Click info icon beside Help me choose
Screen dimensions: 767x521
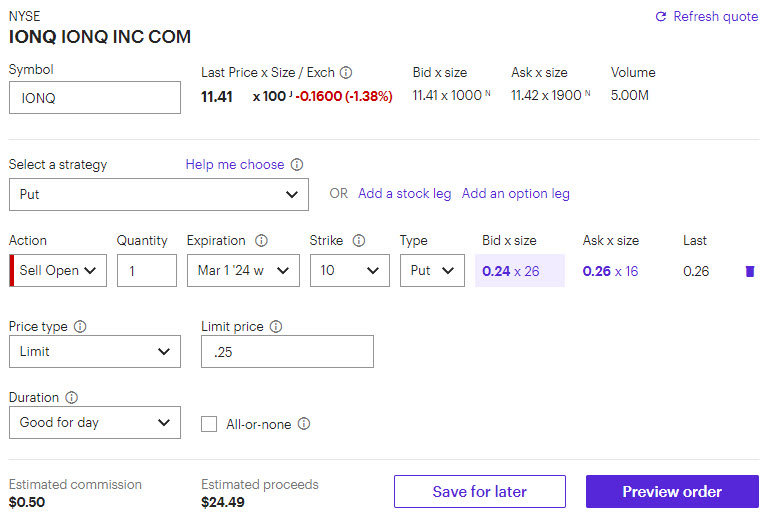pyautogui.click(x=297, y=165)
